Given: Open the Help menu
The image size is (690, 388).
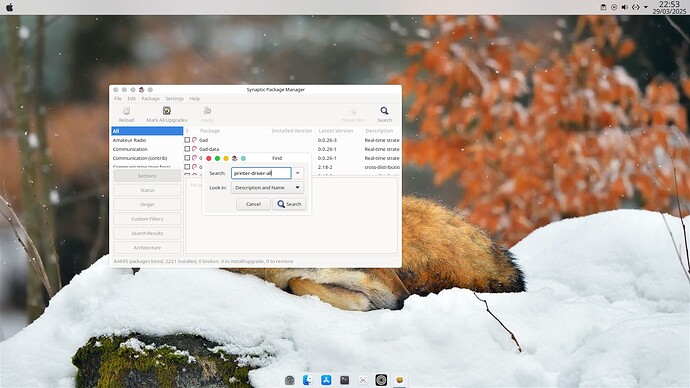Looking at the screenshot, I should [x=195, y=99].
